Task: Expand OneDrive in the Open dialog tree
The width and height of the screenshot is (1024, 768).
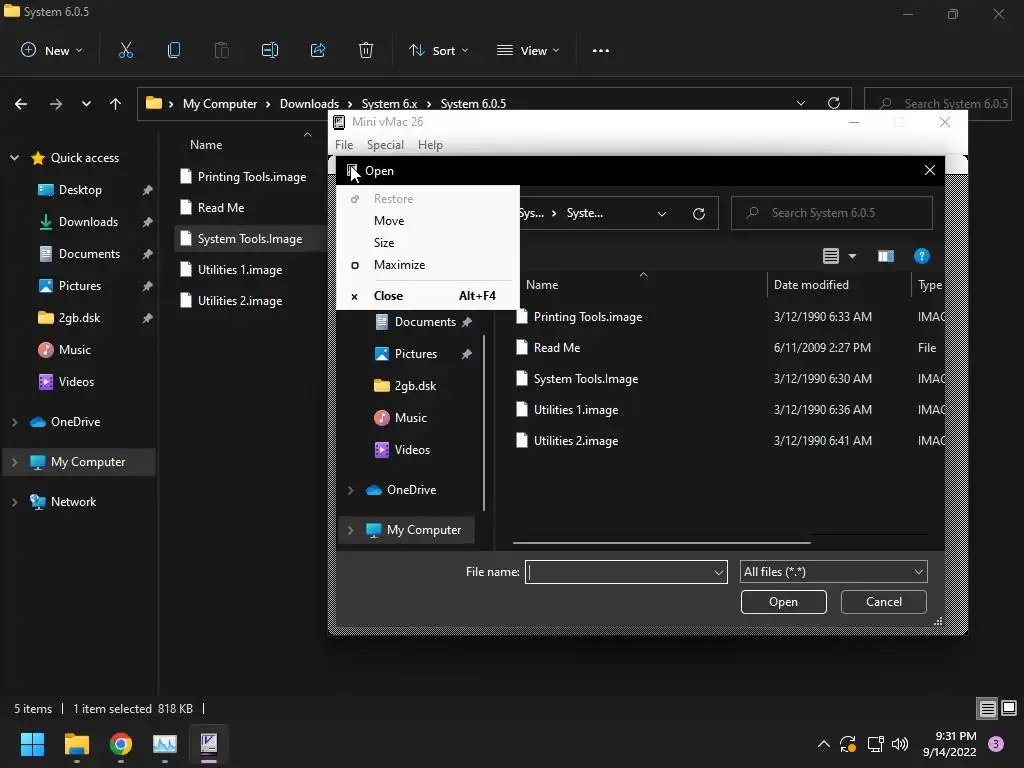Action: pyautogui.click(x=351, y=490)
